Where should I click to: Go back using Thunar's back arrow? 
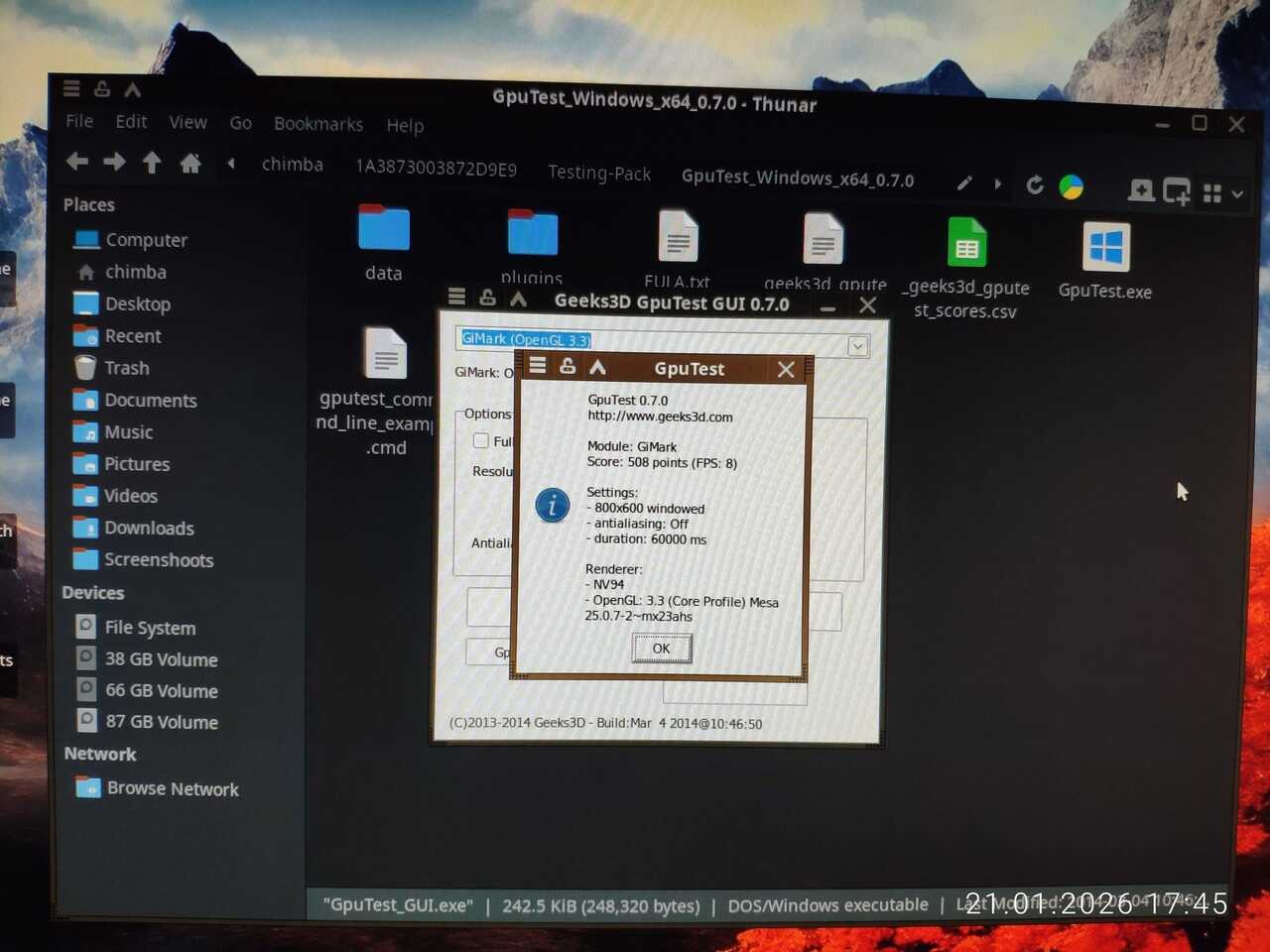tap(77, 161)
